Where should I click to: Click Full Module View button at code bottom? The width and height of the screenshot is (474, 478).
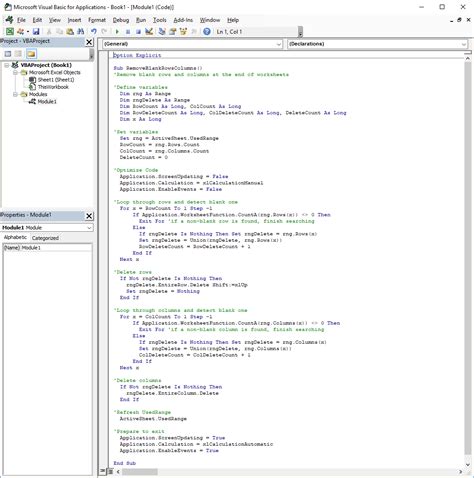tap(110, 471)
